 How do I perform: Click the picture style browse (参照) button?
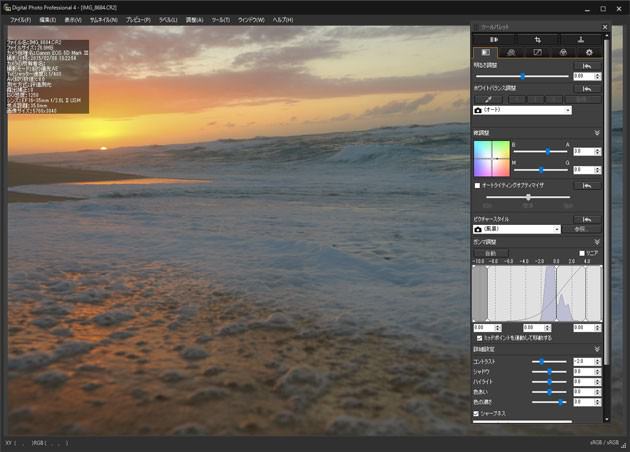point(581,229)
